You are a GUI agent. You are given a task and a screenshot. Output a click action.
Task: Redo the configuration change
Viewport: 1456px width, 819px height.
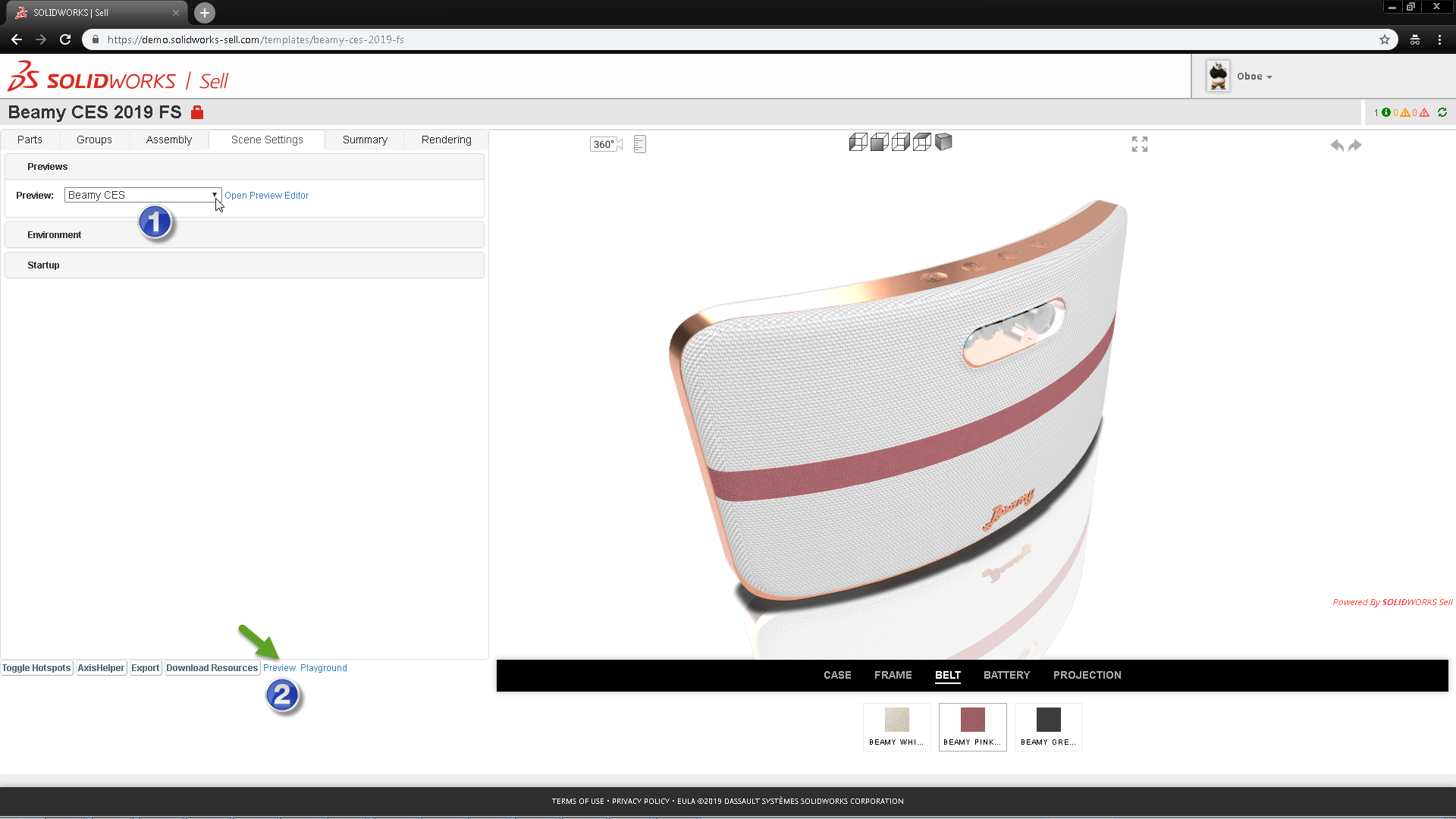click(x=1355, y=145)
